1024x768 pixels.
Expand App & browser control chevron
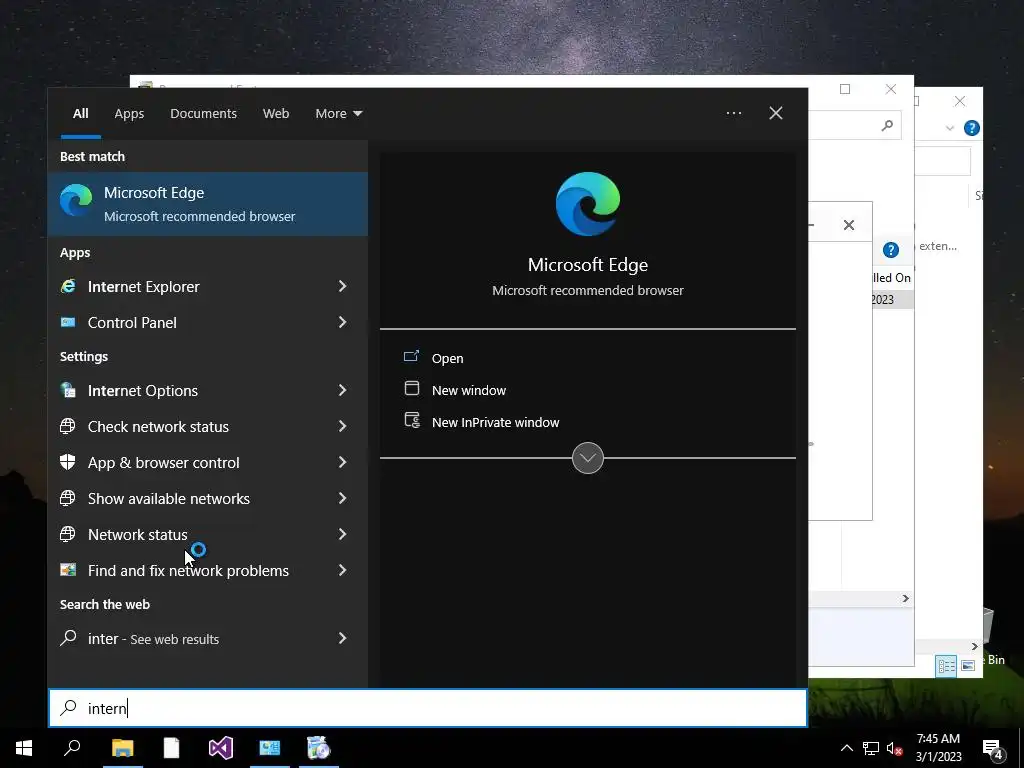click(342, 462)
